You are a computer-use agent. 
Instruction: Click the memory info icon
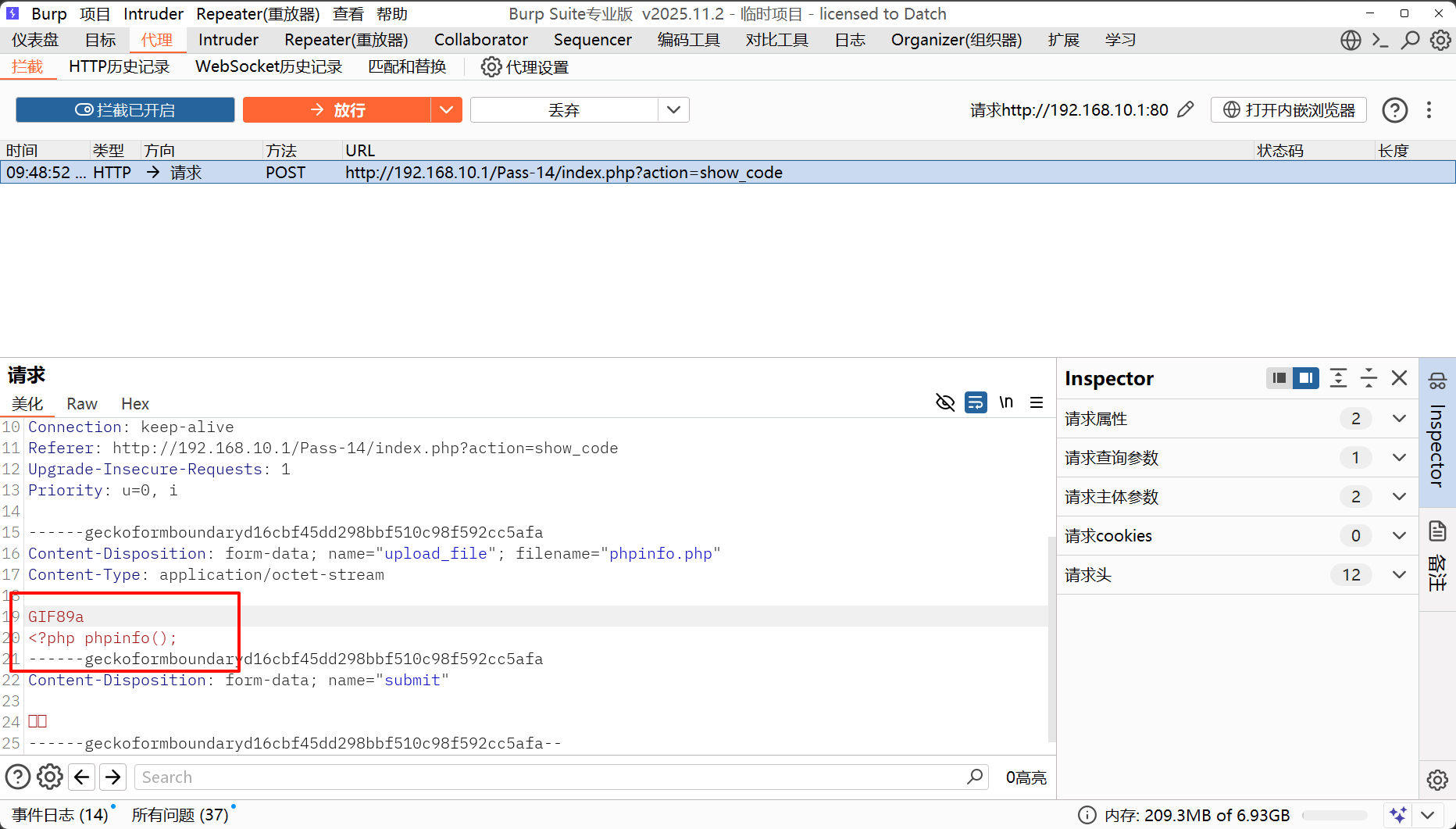tap(1087, 815)
